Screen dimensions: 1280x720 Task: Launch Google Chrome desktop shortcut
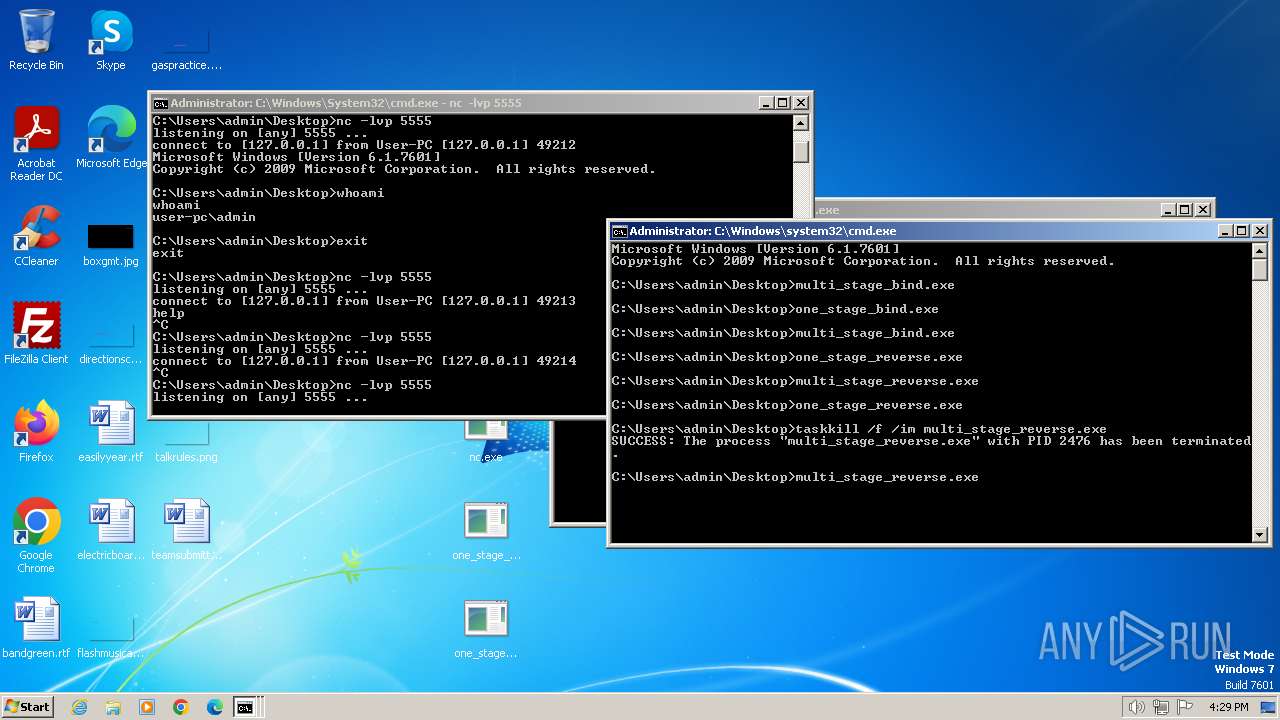pyautogui.click(x=36, y=535)
